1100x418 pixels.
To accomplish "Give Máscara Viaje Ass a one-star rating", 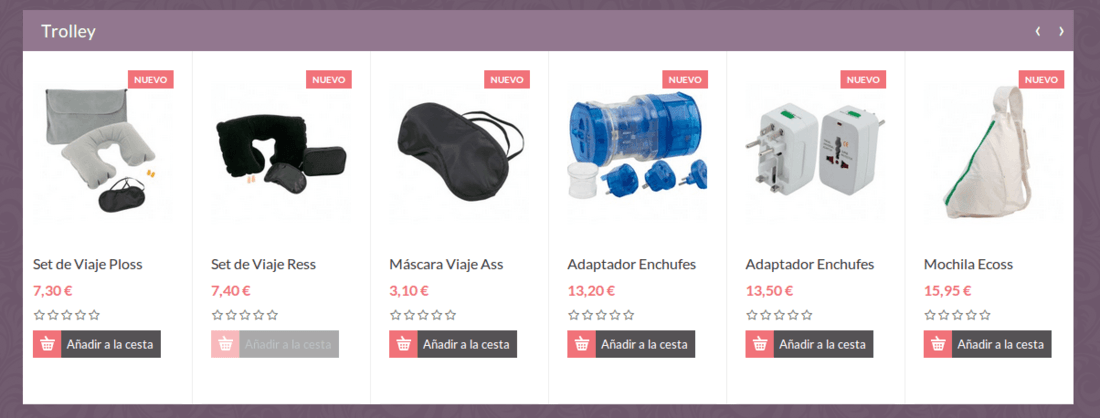I will [395, 315].
